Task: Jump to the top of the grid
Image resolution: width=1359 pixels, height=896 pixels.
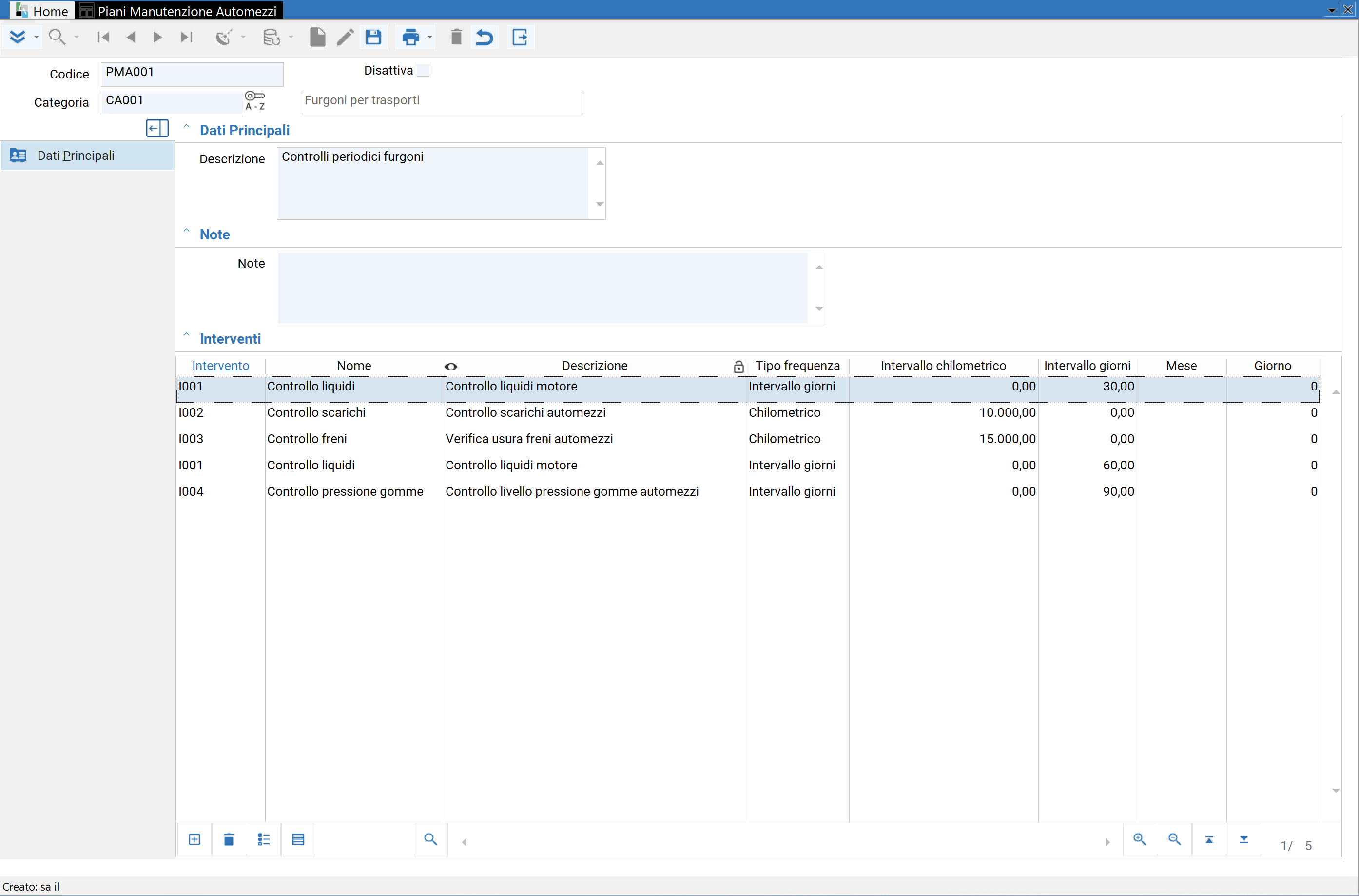Action: 1209,839
